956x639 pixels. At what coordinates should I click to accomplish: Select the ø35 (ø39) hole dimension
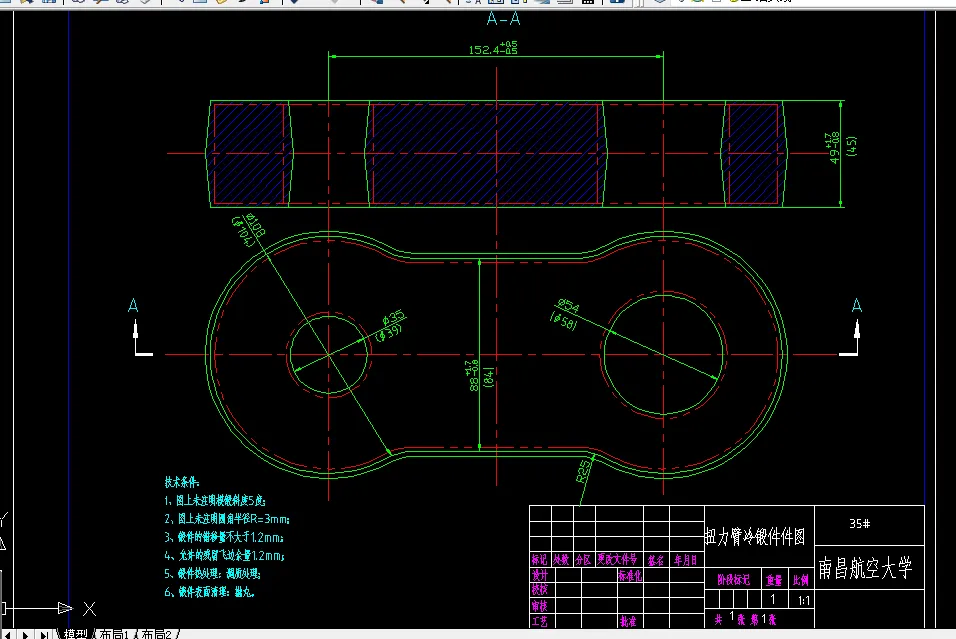point(391,325)
